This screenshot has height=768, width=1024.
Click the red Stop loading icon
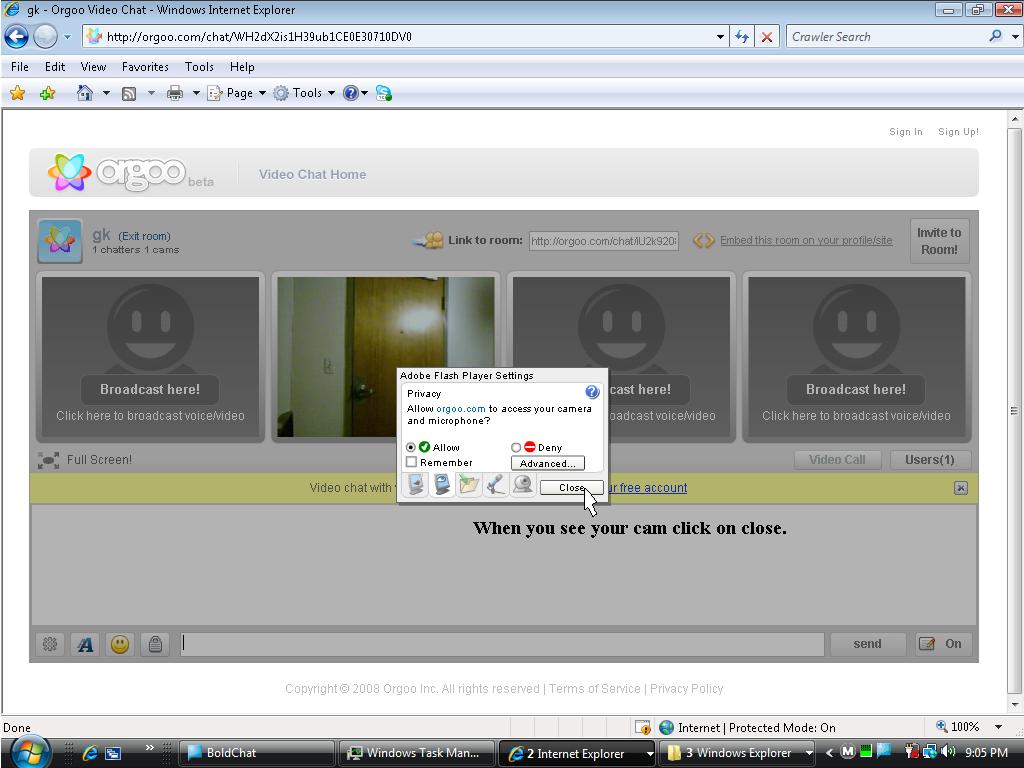pos(767,37)
